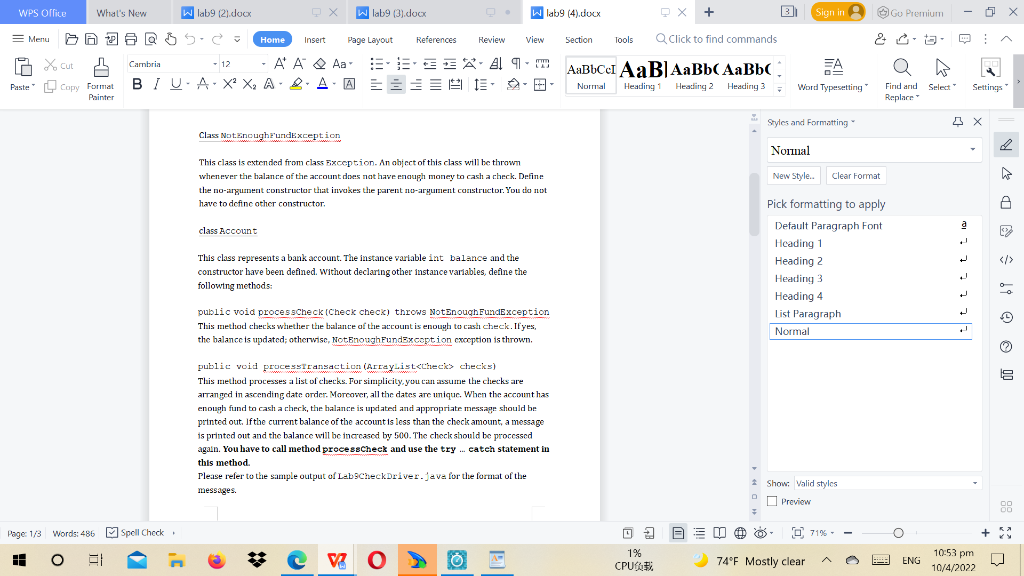Apply strikethrough to text
The height and width of the screenshot is (576, 1024).
[x=203, y=84]
